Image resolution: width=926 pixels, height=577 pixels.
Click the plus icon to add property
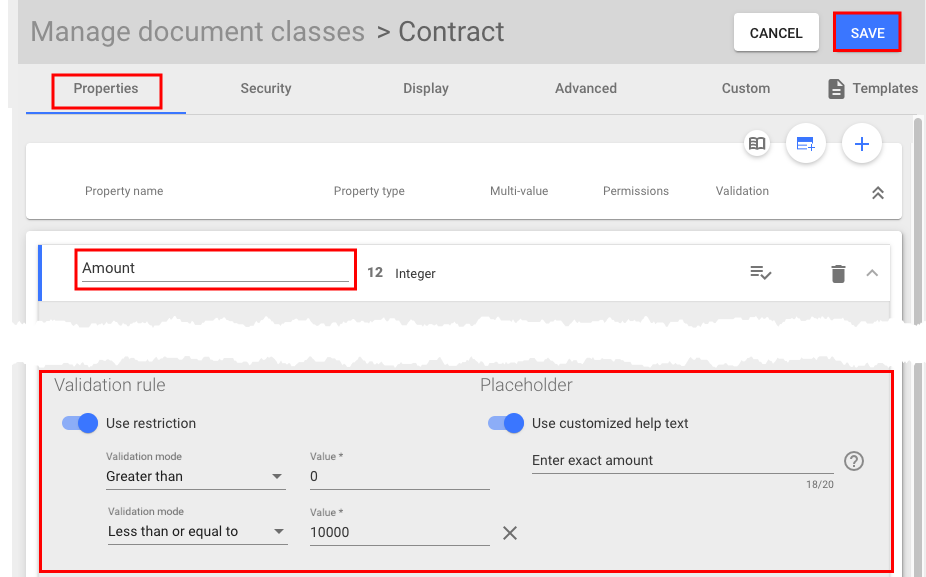[862, 144]
